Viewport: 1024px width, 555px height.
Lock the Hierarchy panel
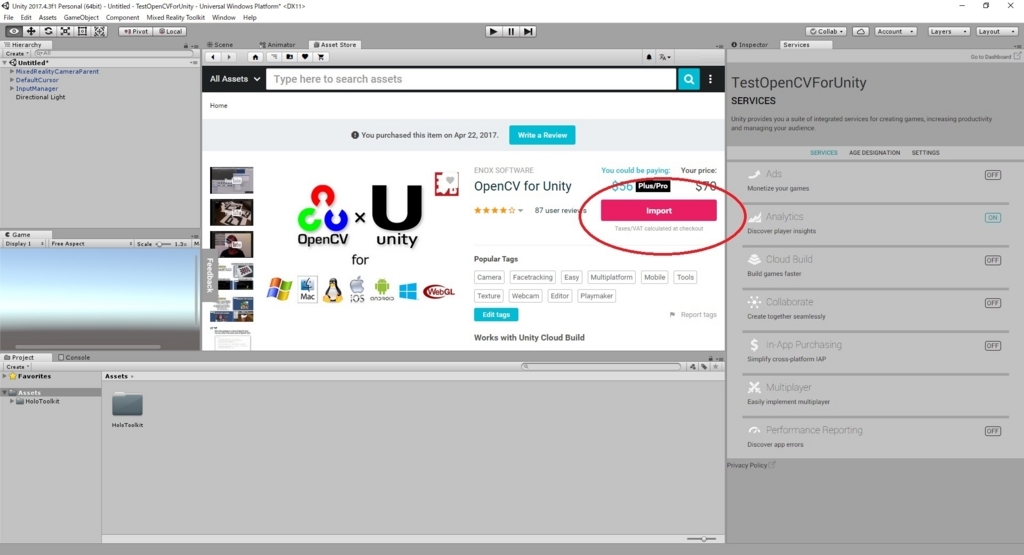[x=185, y=46]
